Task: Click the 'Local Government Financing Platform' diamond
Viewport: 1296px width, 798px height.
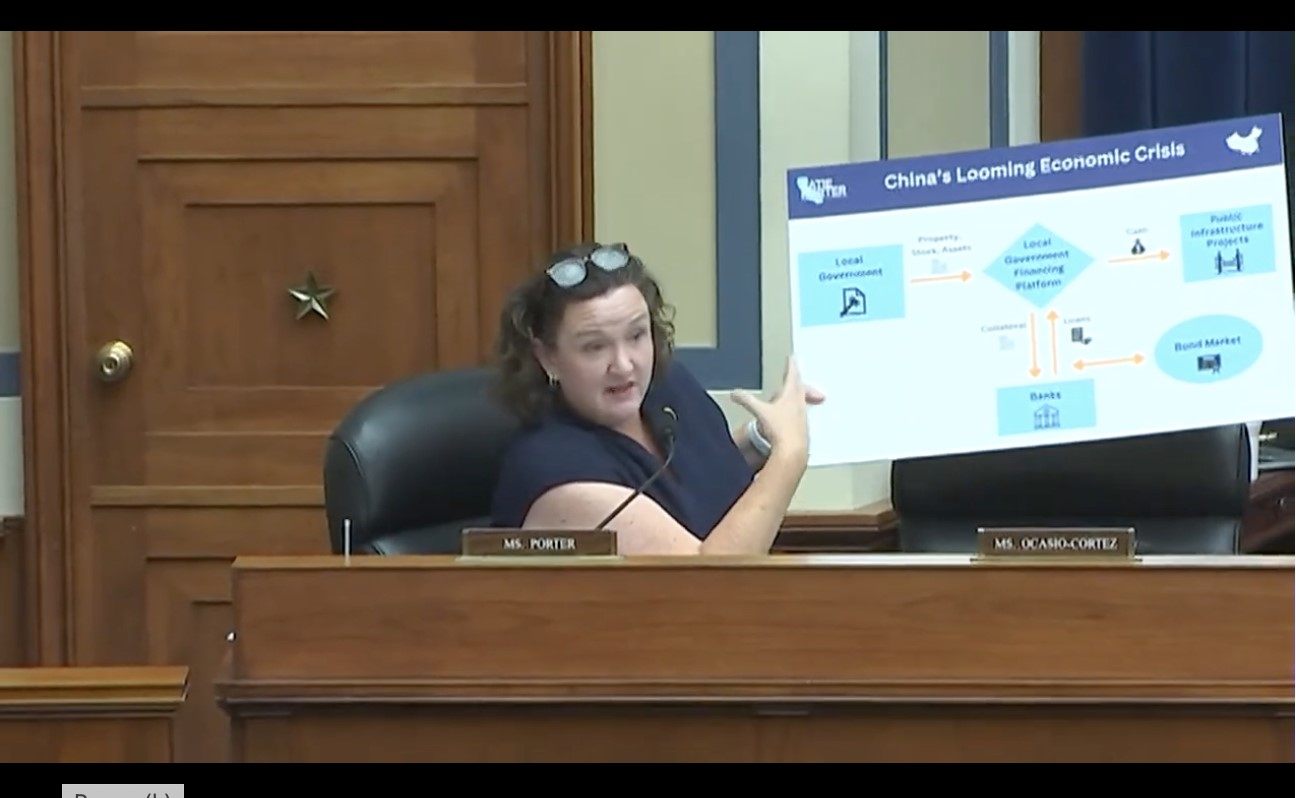Action: pyautogui.click(x=1037, y=265)
